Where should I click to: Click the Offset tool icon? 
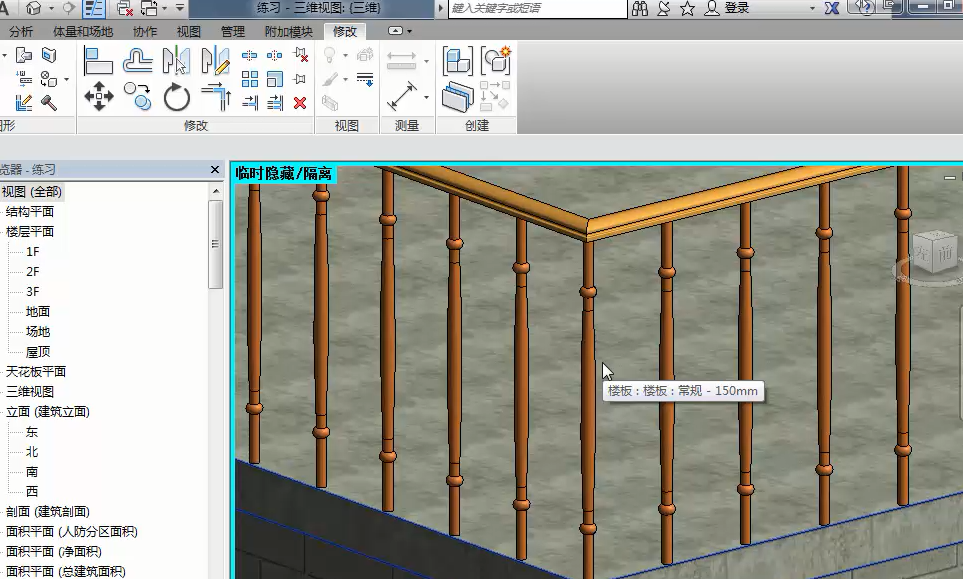tap(138, 62)
